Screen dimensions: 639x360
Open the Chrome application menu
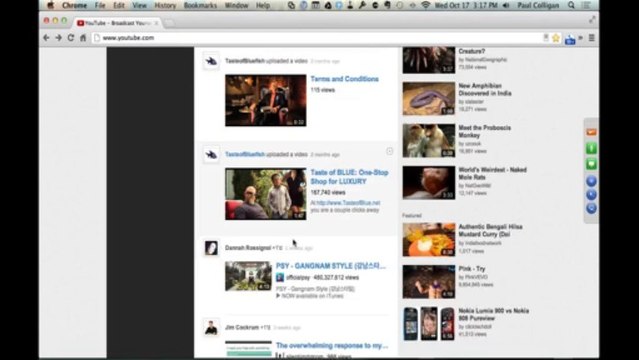click(x=74, y=5)
